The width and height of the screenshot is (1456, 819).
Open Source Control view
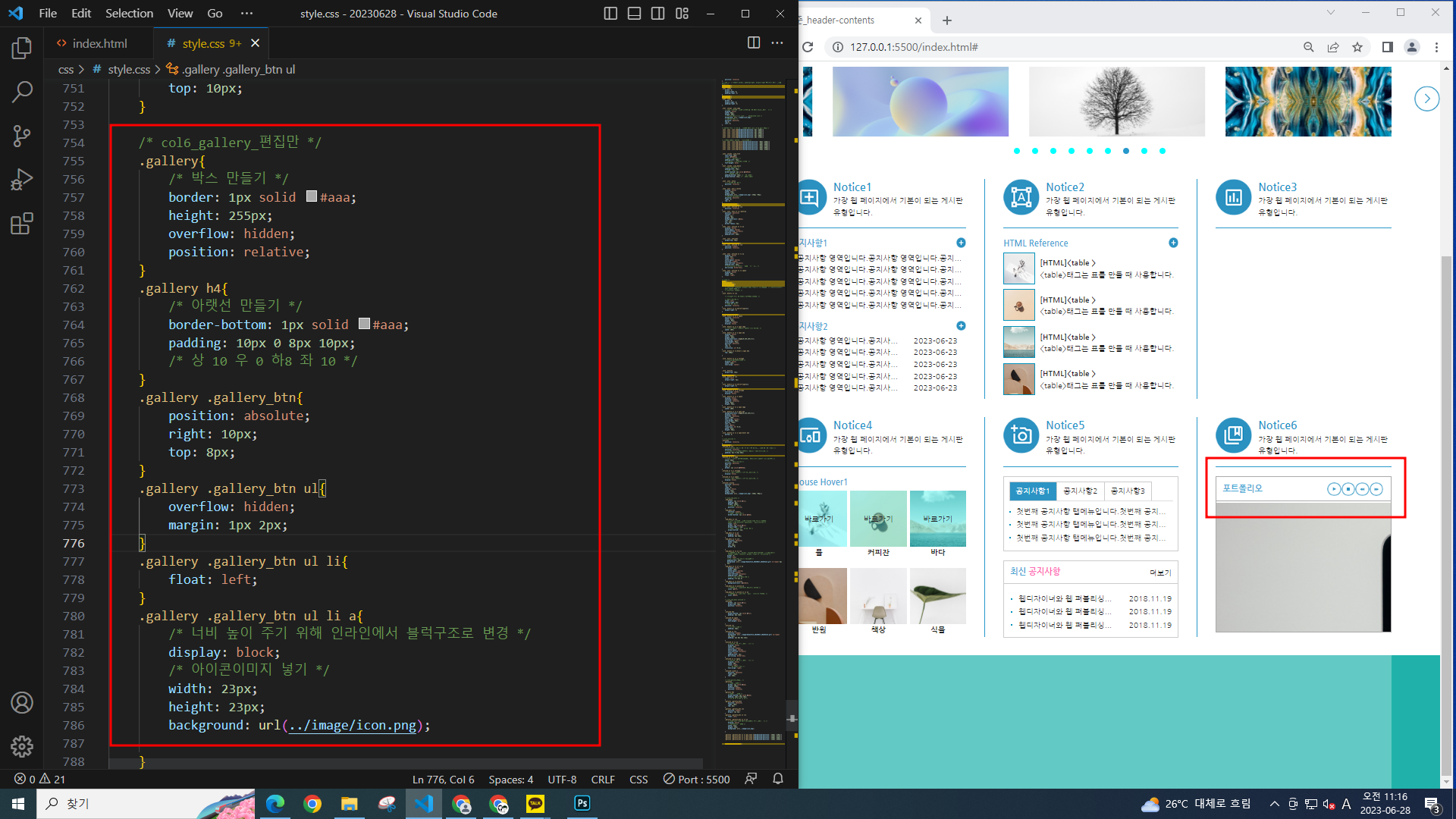(22, 136)
